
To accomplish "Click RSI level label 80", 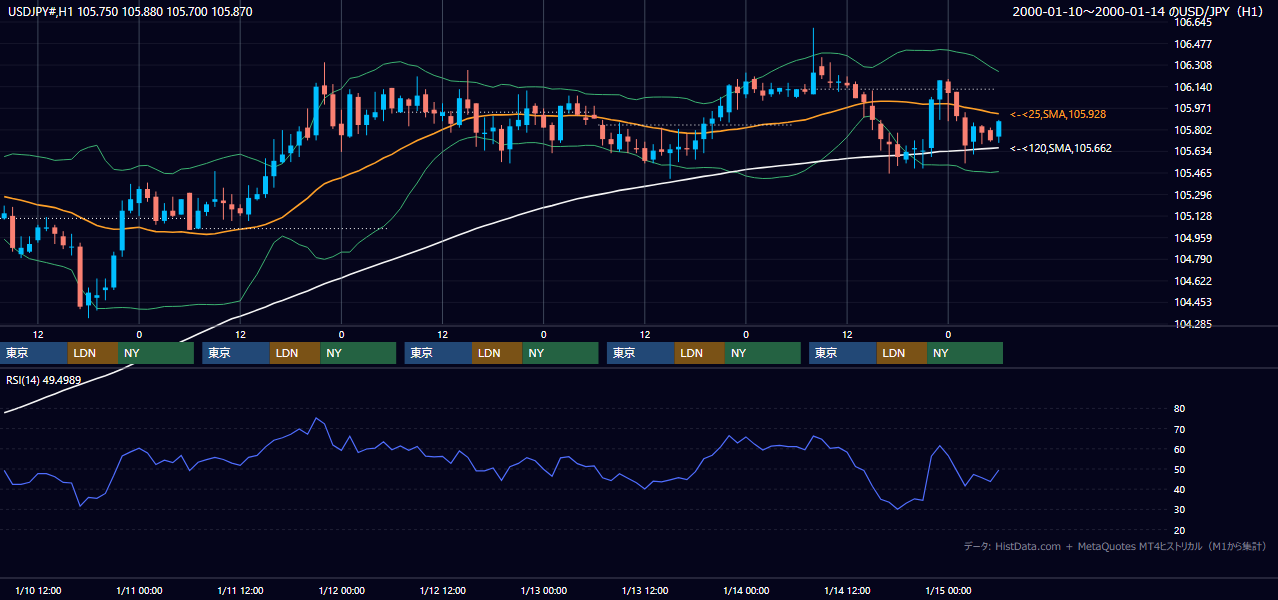I will pos(1179,409).
